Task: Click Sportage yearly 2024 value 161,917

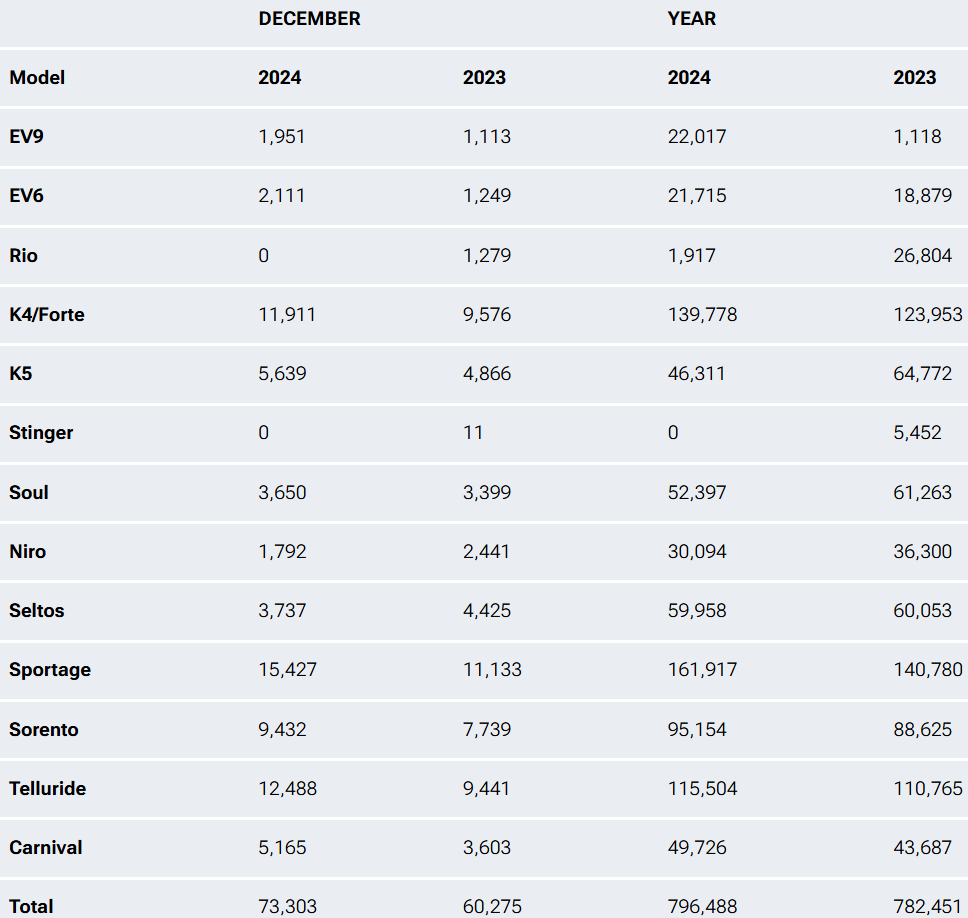Action: 702,670
